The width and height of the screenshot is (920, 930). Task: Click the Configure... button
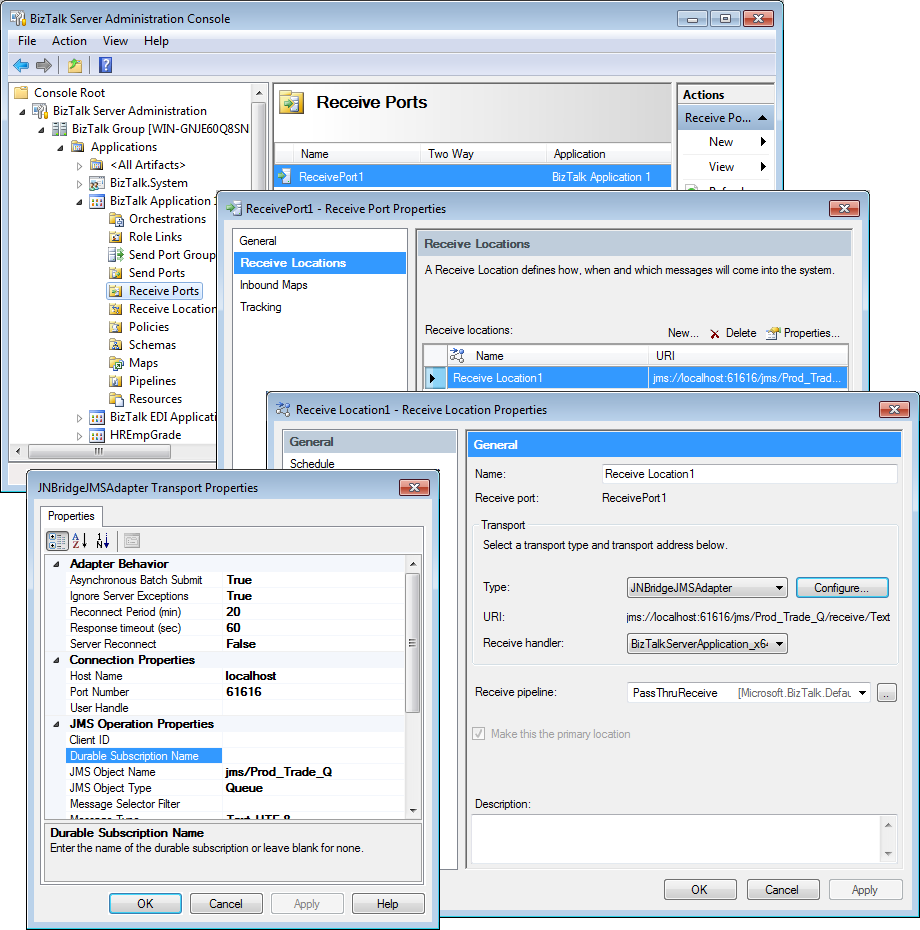pyautogui.click(x=848, y=588)
